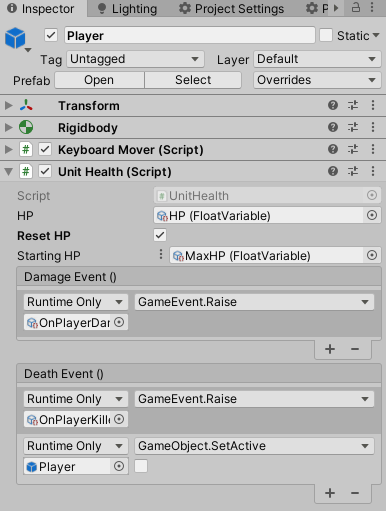The height and width of the screenshot is (511, 386).
Task: Open the Tag dropdown showing Untagged
Action: [135, 59]
